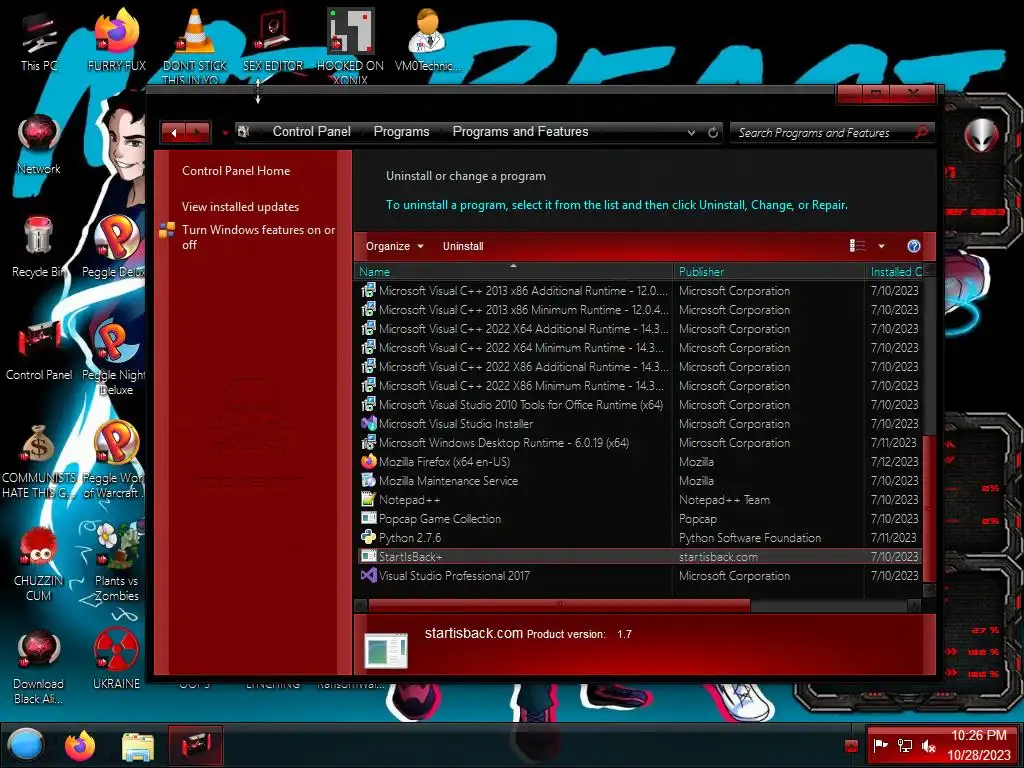
Task: Open the Control Panel Home link
Action: (x=236, y=170)
